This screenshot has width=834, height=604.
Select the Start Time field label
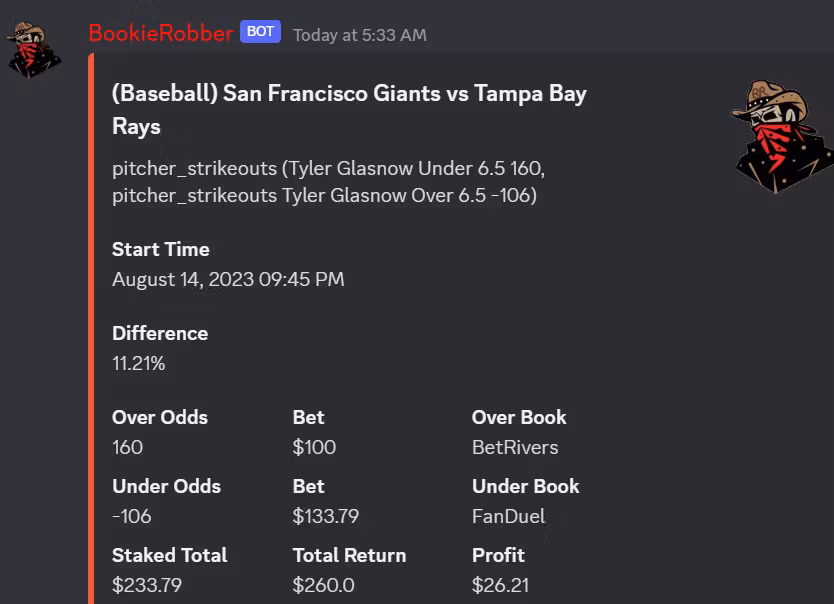point(161,249)
